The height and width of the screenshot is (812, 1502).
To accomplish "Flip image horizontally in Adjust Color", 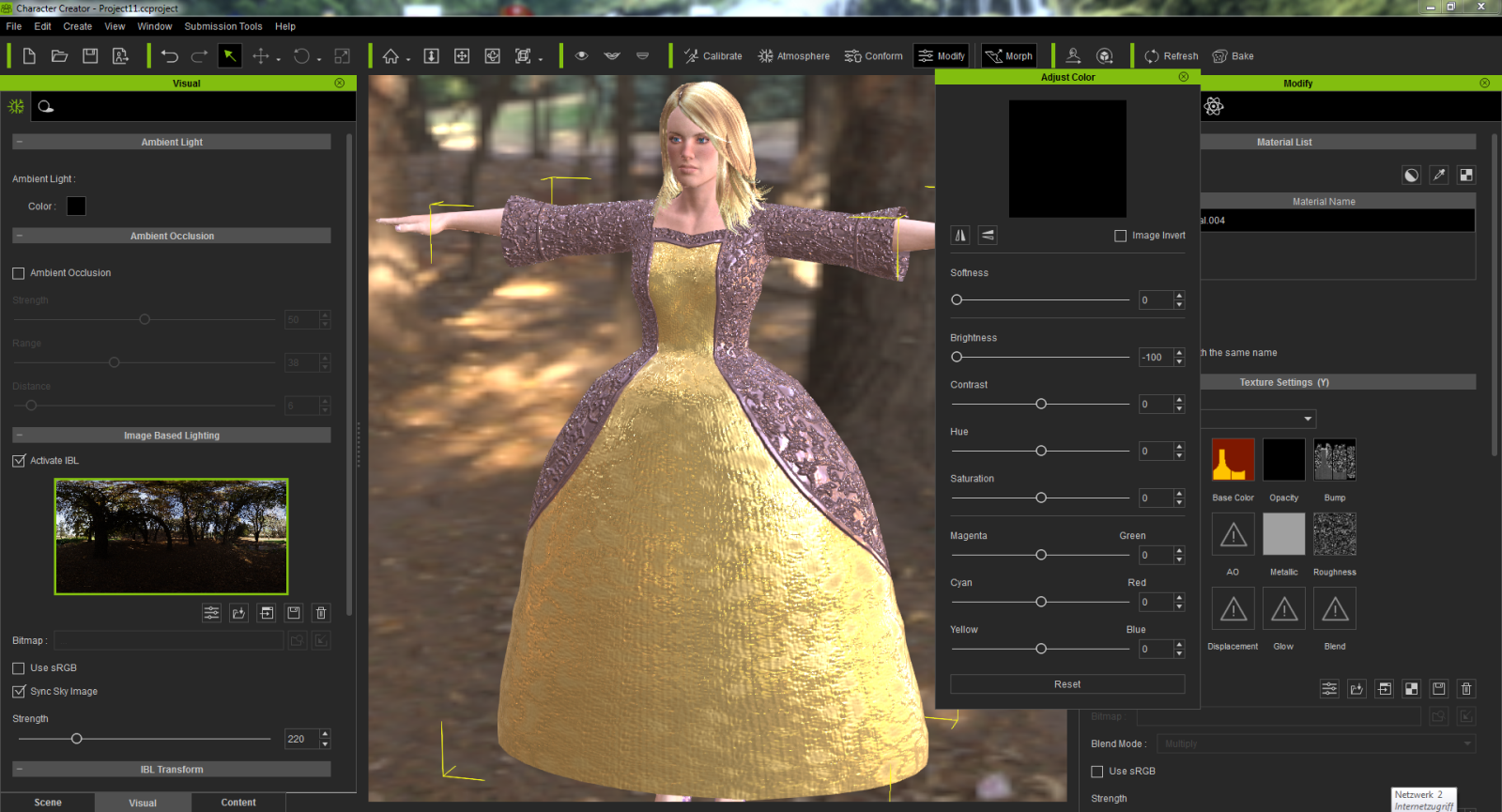I will 960,236.
